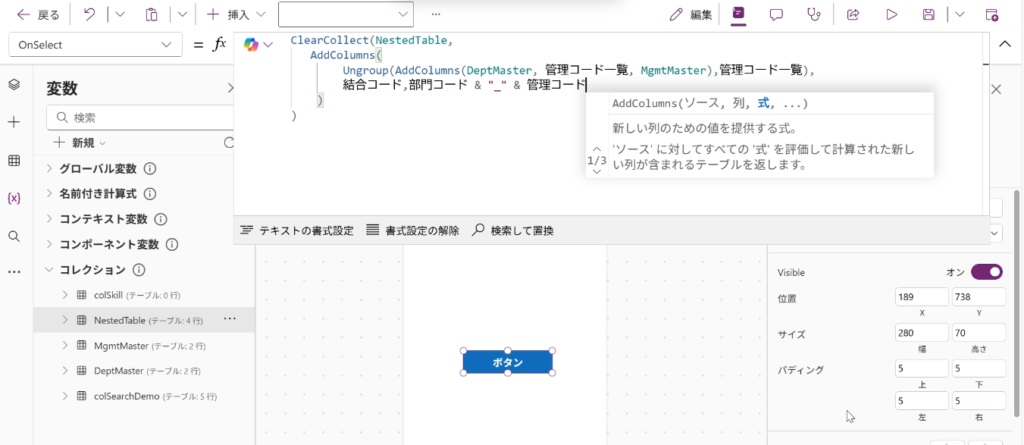Click テキストの書式設定 button
Image resolution: width=1024 pixels, height=445 pixels.
click(297, 230)
